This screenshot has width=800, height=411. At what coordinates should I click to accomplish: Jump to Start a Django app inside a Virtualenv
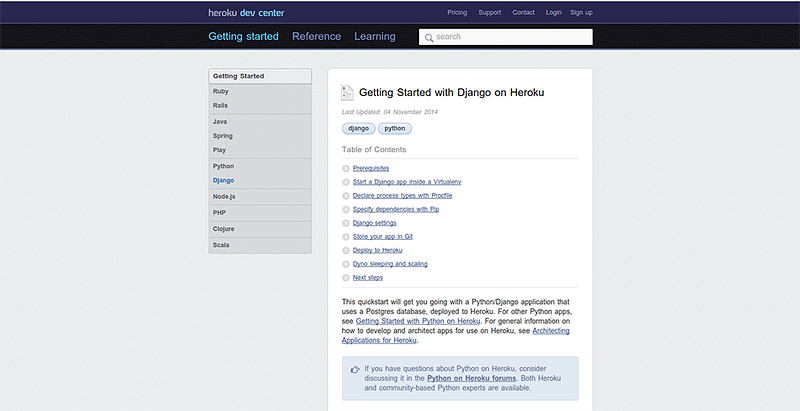pyautogui.click(x=407, y=182)
